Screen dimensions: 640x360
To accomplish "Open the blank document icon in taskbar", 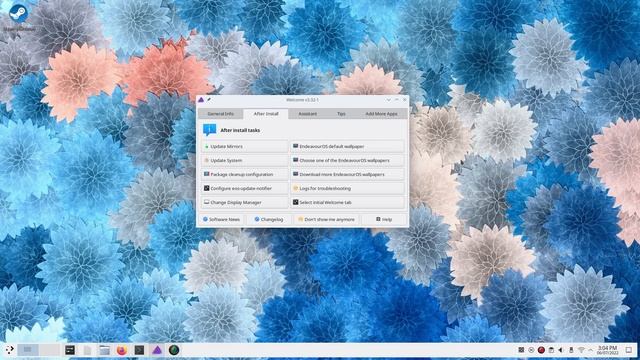I will point(87,350).
